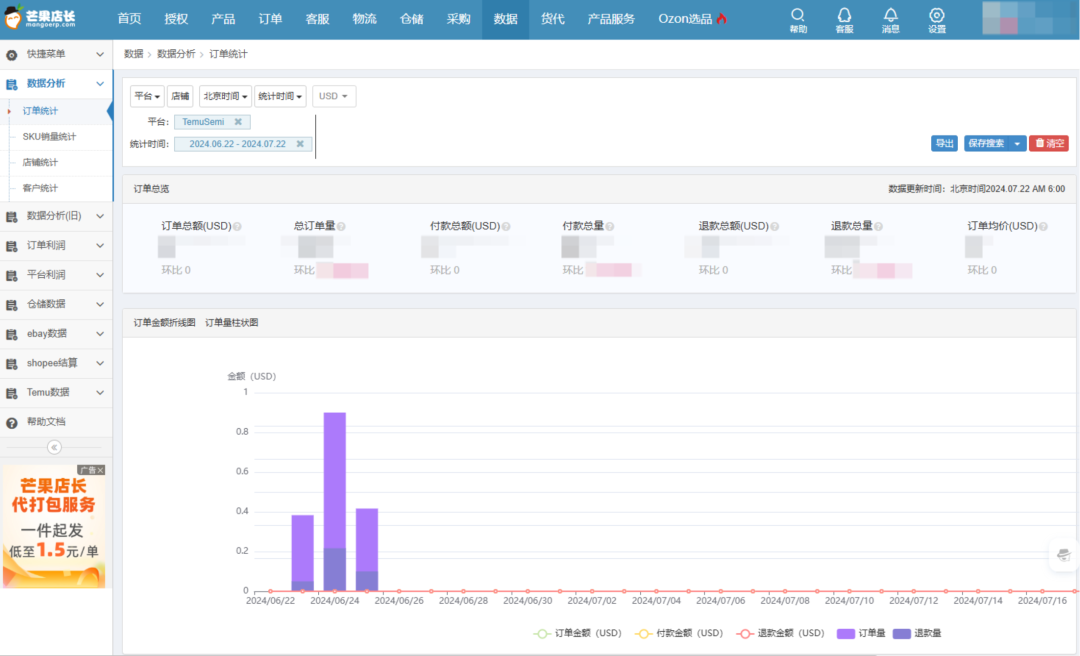Close the 芒果店长 advertisement banner

pos(101,470)
